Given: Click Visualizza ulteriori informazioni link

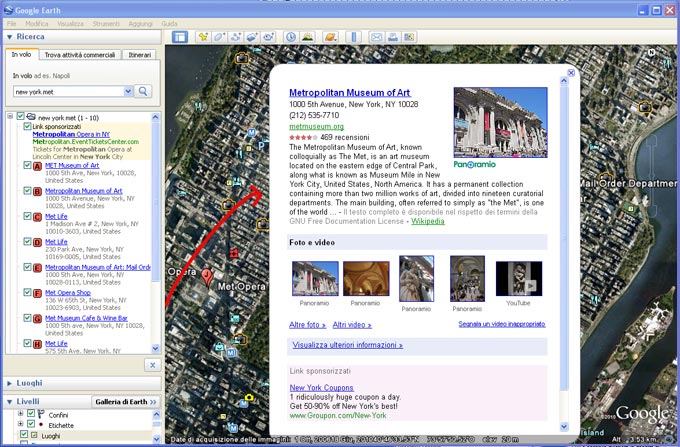Looking at the screenshot, I should pos(348,345).
